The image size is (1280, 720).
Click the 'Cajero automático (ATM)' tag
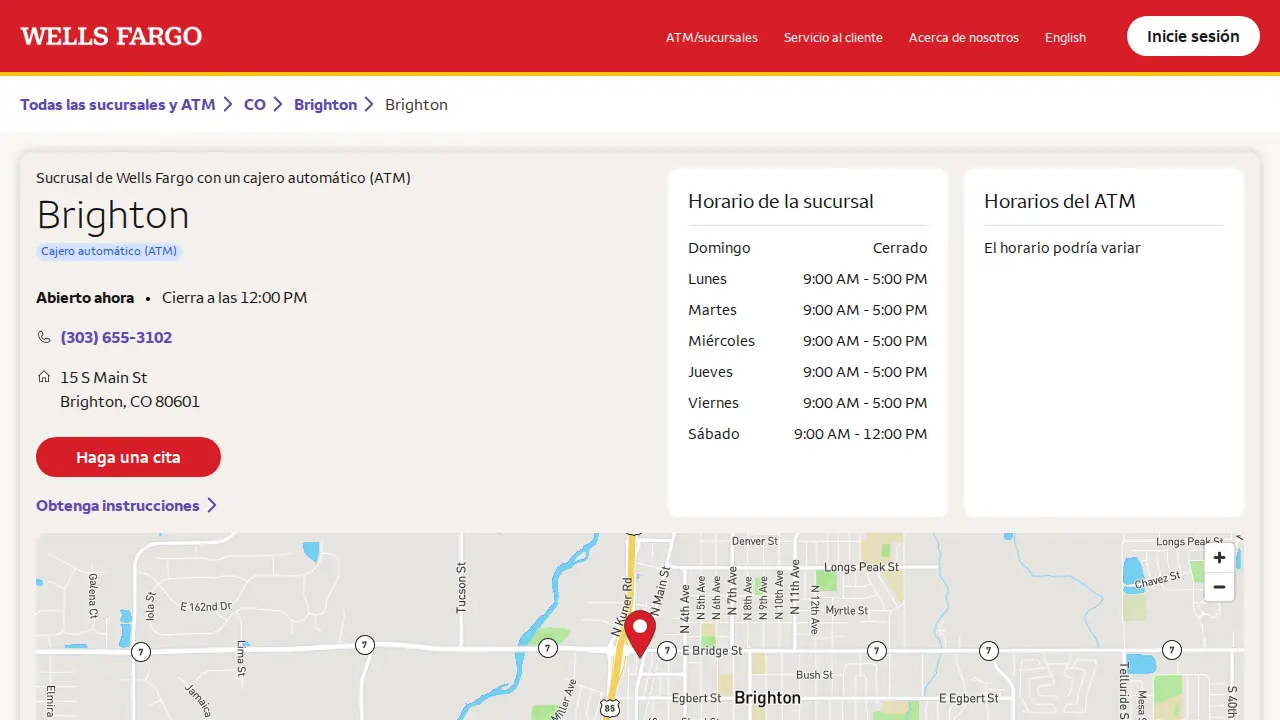(x=109, y=251)
